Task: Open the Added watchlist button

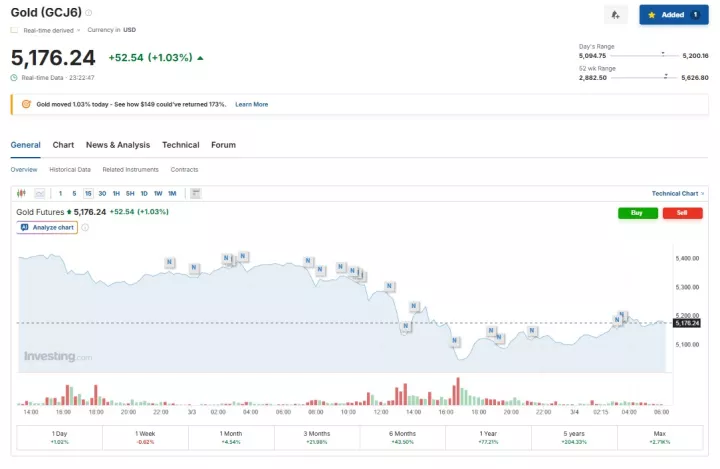Action: point(674,15)
